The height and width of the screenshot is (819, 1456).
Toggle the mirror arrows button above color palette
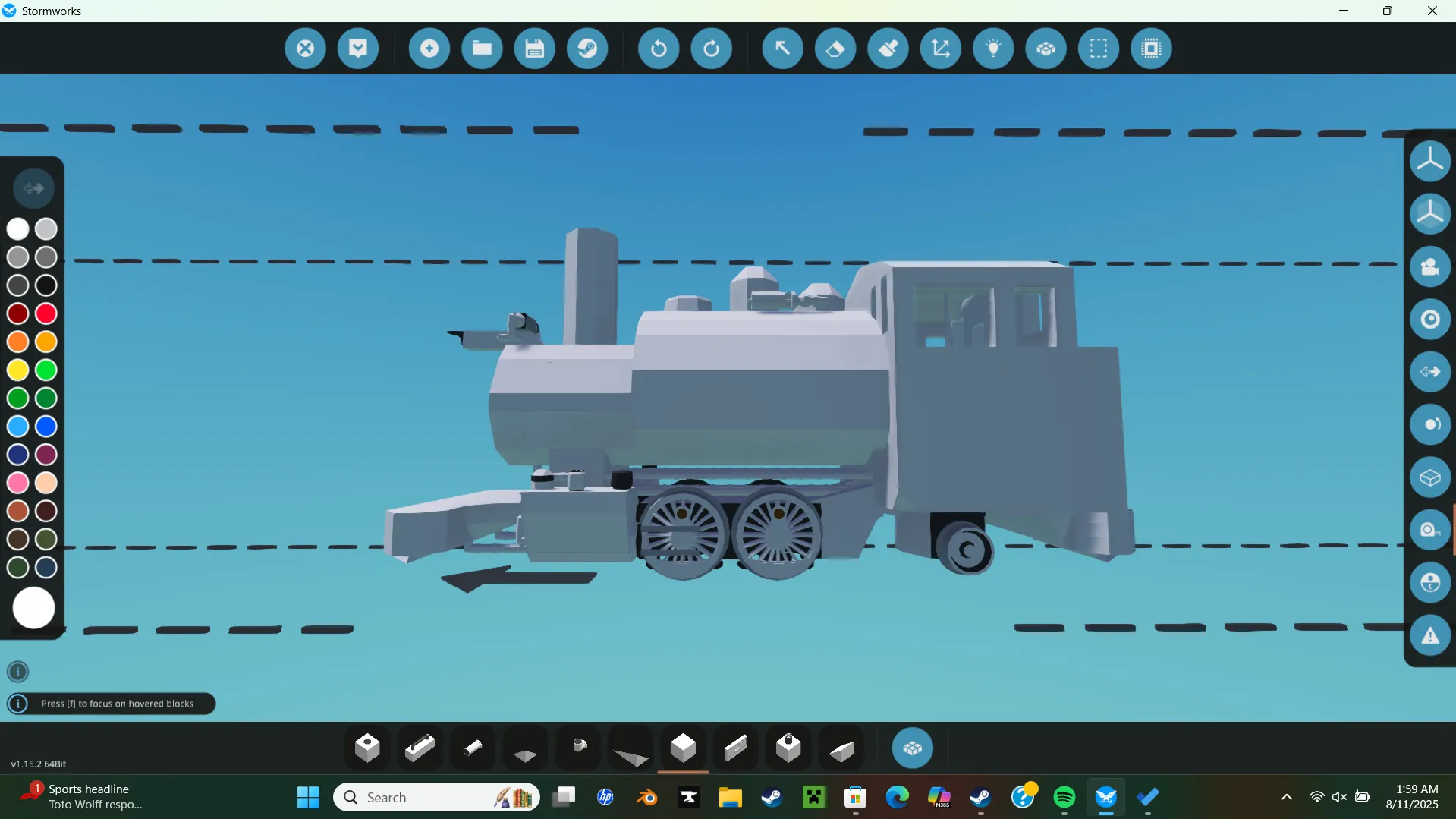[33, 188]
